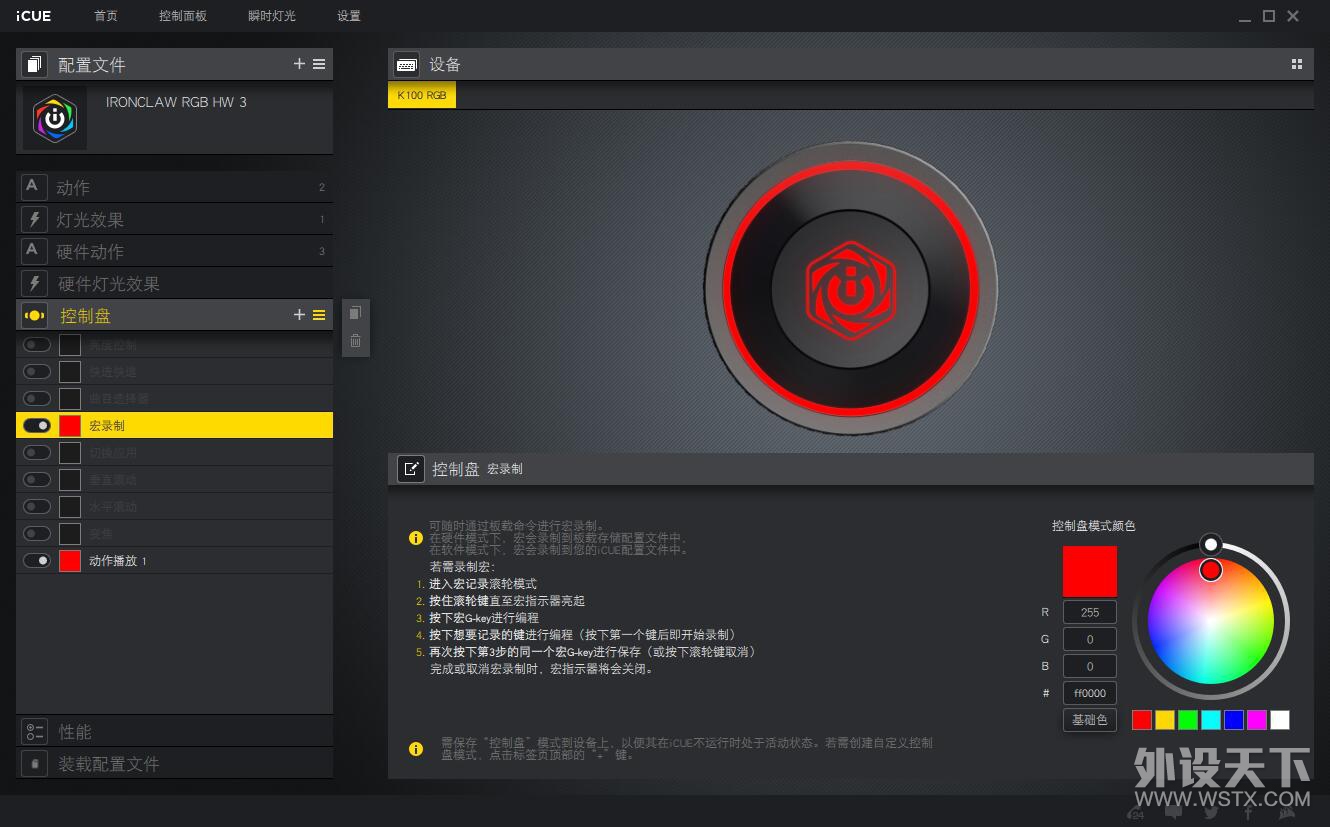This screenshot has height=827, width=1330.
Task: Expand the 装载配置文件 section
Action: (x=175, y=763)
